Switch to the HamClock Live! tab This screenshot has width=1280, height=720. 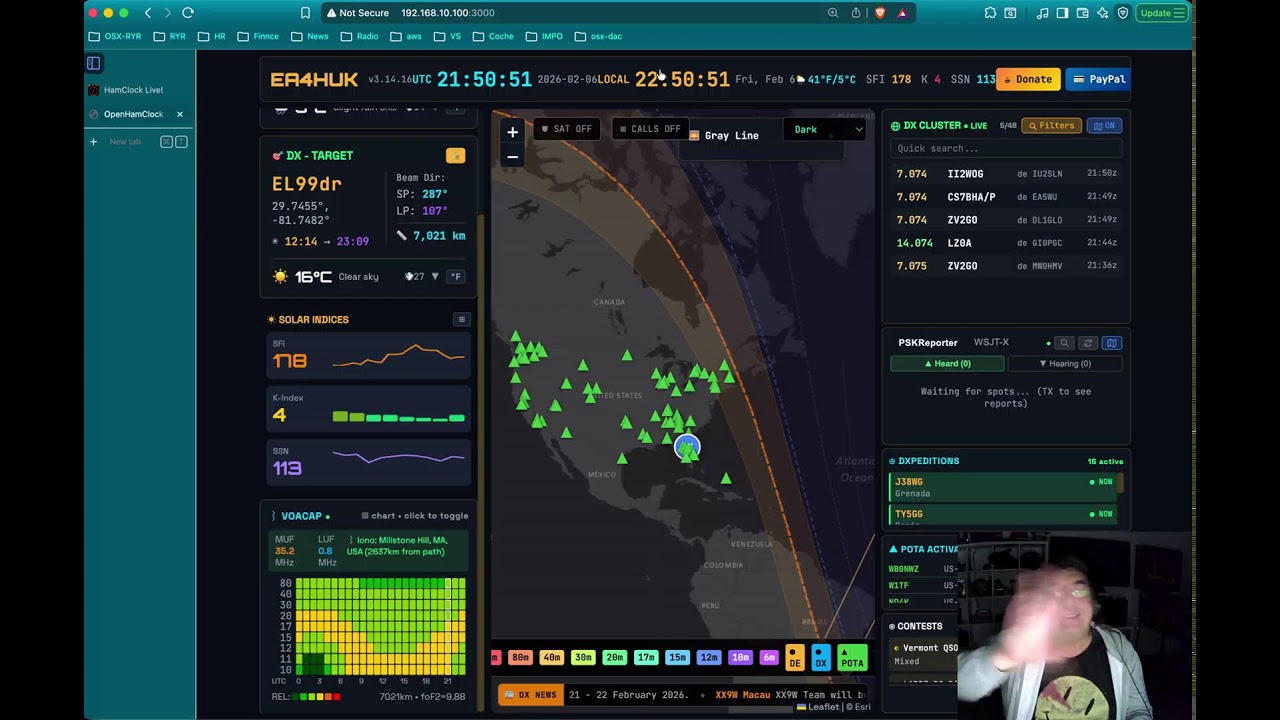pos(134,90)
